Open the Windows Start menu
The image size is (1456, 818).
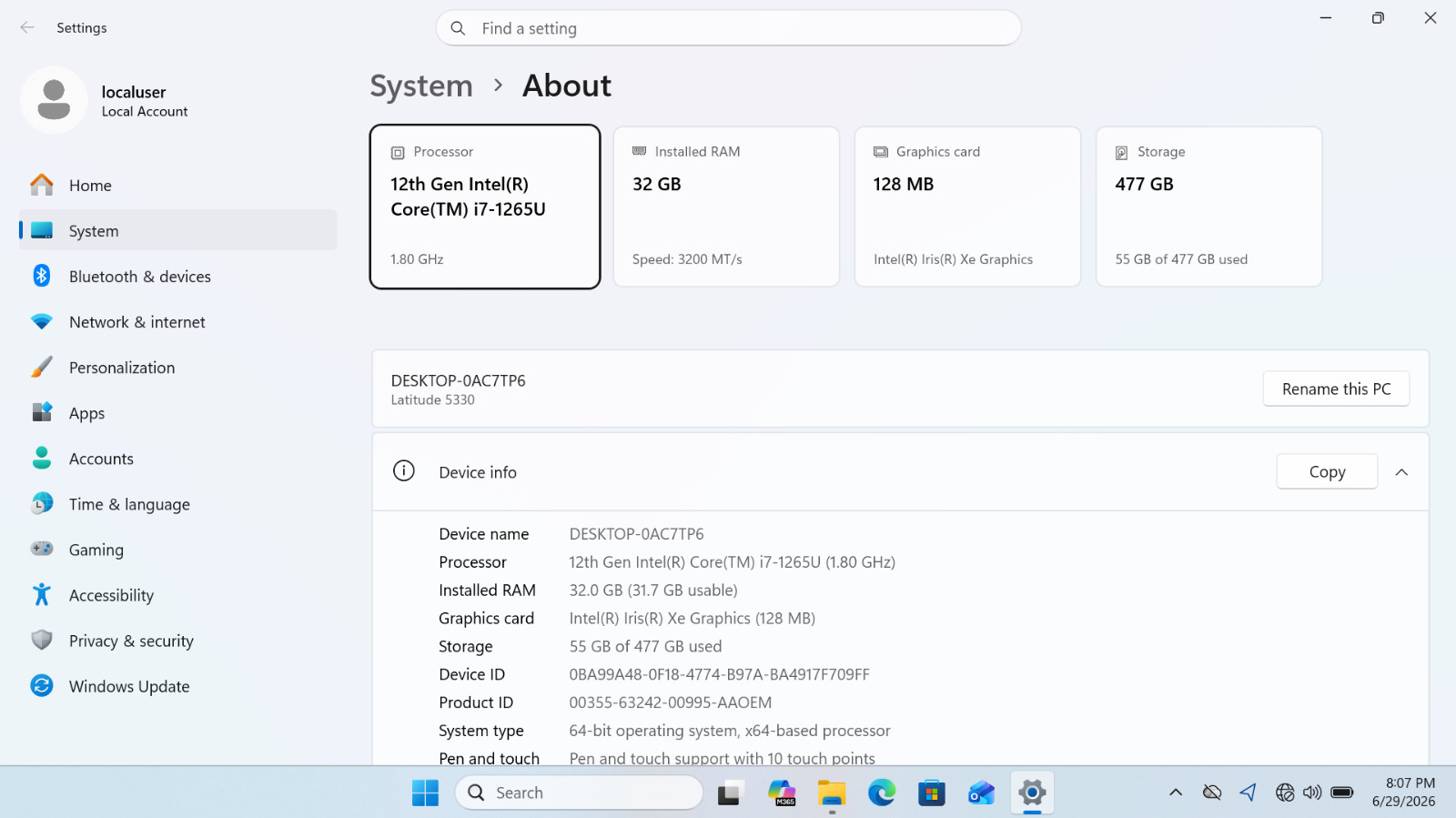point(425,793)
